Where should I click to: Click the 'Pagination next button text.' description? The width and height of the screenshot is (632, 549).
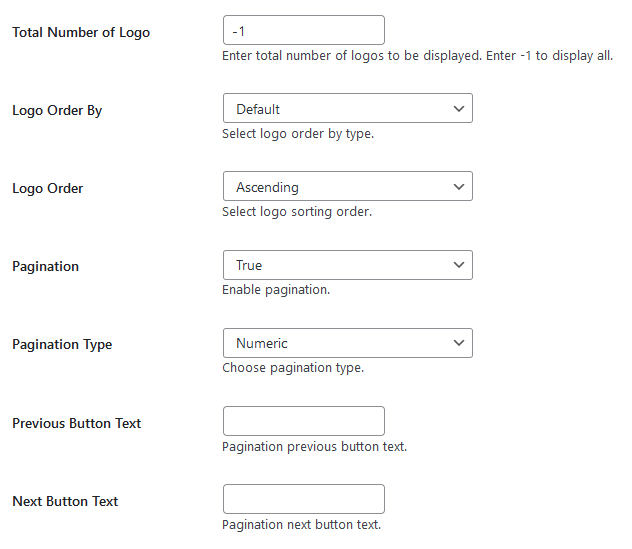click(x=301, y=524)
